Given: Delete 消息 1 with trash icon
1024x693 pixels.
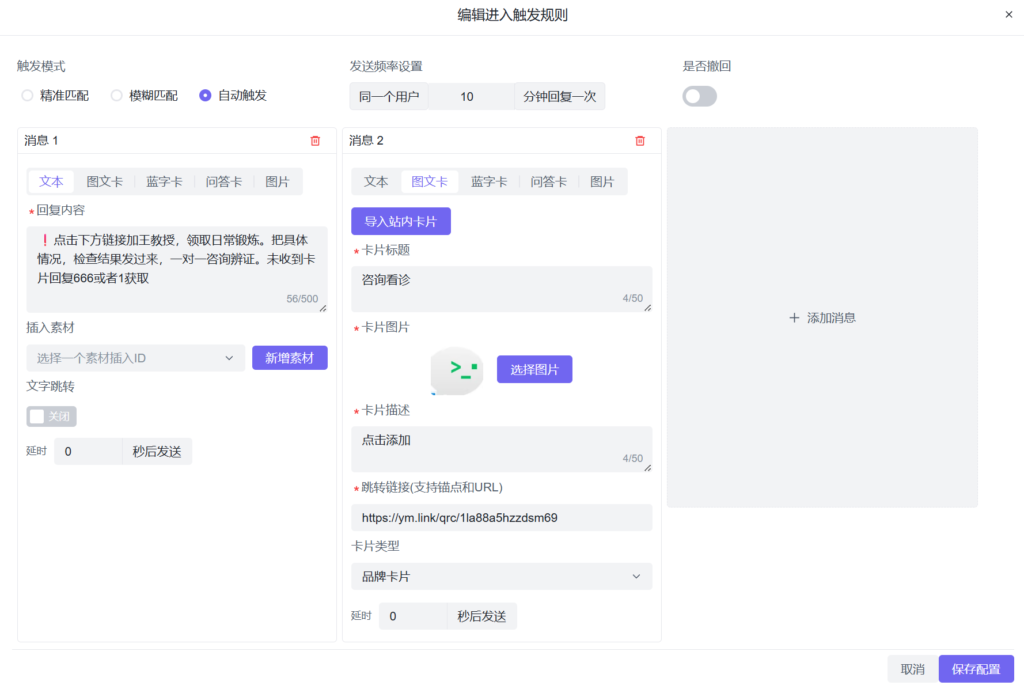Looking at the screenshot, I should tap(315, 141).
